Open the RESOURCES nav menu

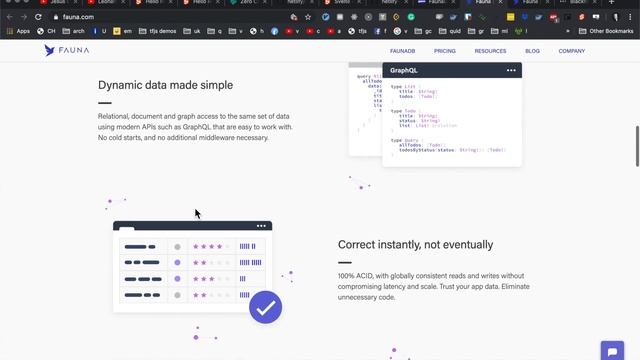(490, 51)
